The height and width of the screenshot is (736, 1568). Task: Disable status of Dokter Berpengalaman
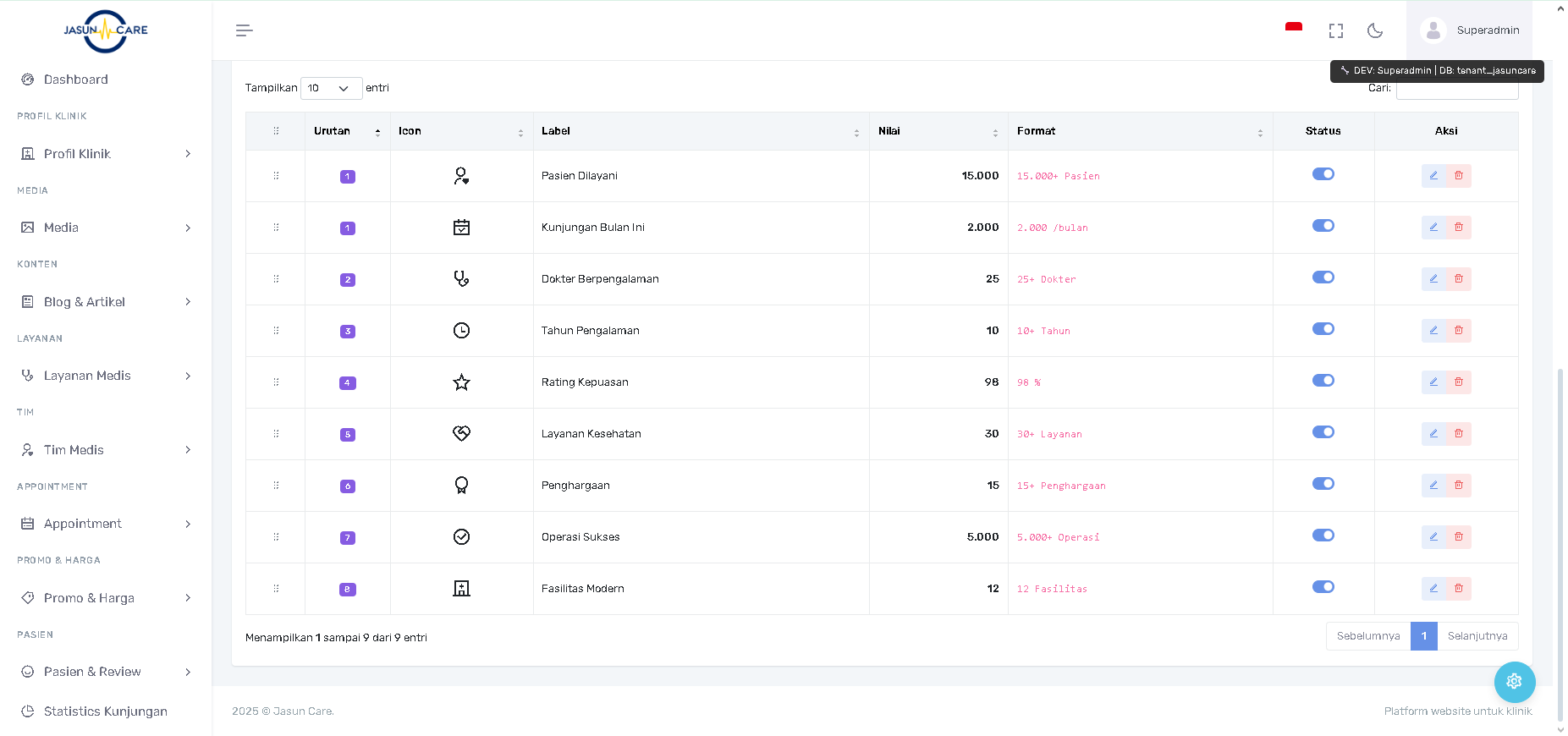(1323, 277)
